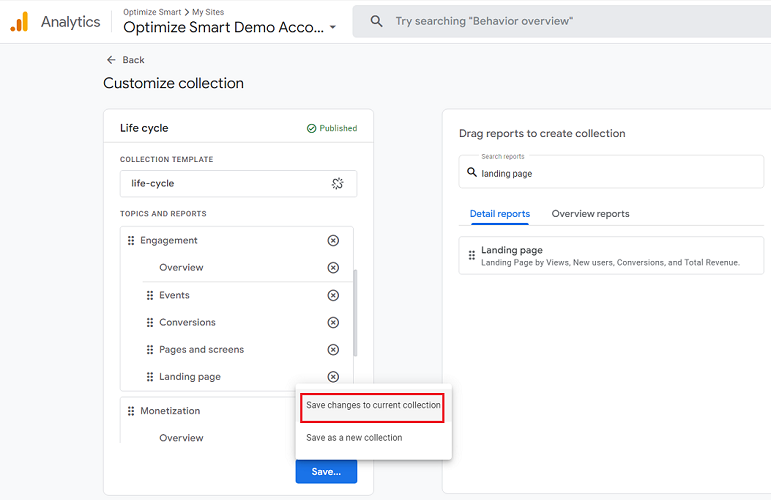The width and height of the screenshot is (771, 500).
Task: Remove Pages and screens report via X icon
Action: pyautogui.click(x=333, y=350)
